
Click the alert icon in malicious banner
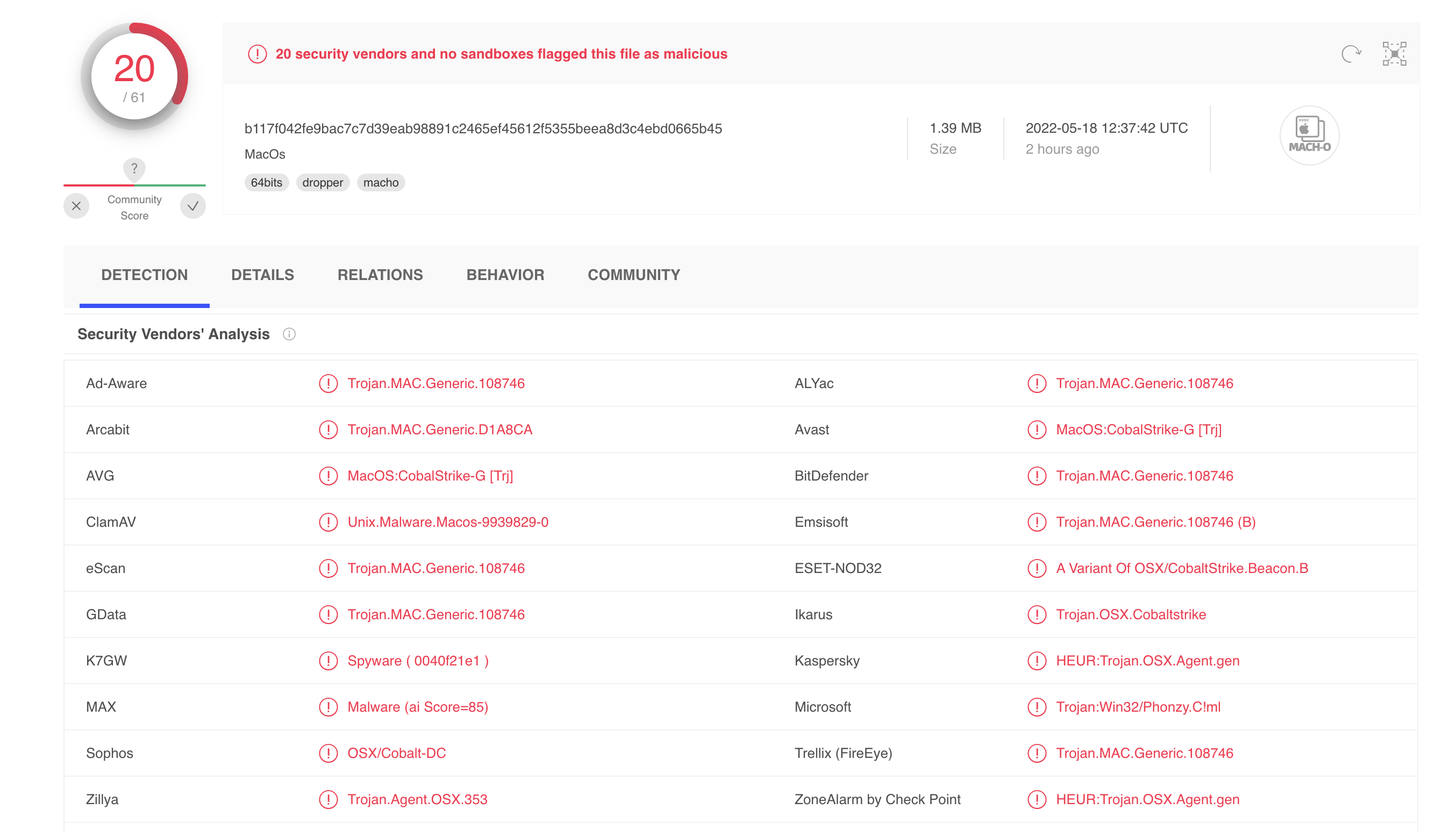[258, 54]
